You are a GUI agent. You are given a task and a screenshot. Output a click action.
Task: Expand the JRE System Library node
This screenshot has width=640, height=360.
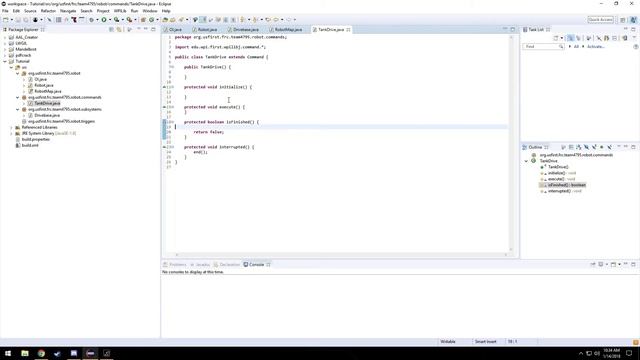pyautogui.click(x=11, y=133)
